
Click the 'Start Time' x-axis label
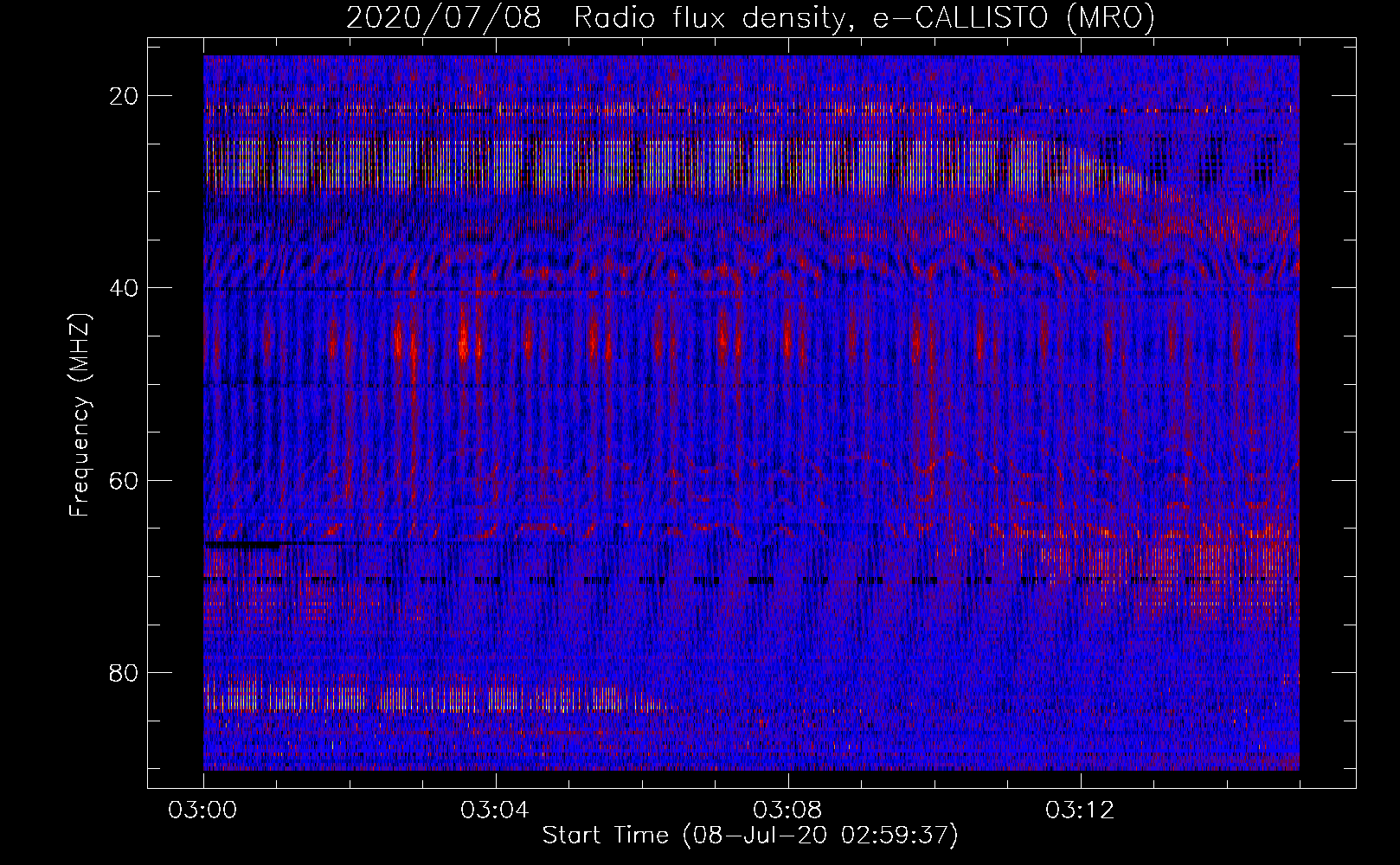[605, 836]
